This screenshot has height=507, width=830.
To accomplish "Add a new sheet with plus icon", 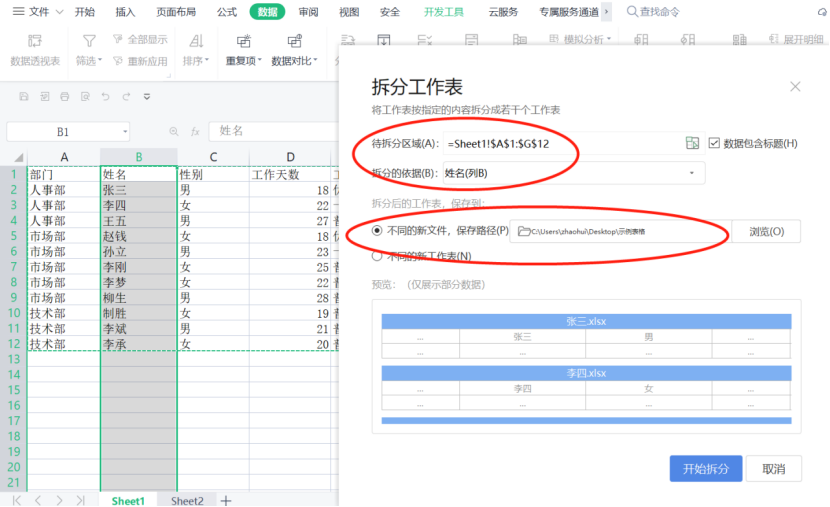I will tap(226, 501).
